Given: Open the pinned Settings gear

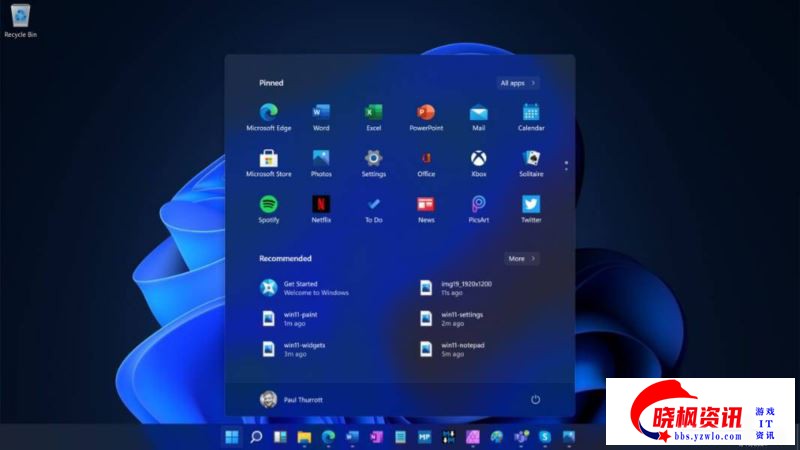Looking at the screenshot, I should point(374,159).
